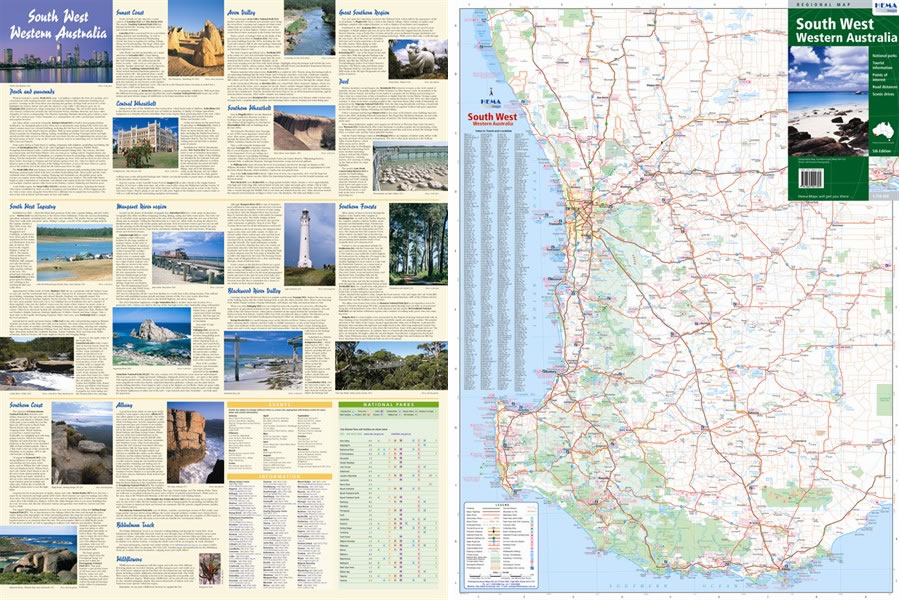Image resolution: width=899 pixels, height=600 pixels.
Task: Click the barcode on the green cover
Action: coord(811,178)
